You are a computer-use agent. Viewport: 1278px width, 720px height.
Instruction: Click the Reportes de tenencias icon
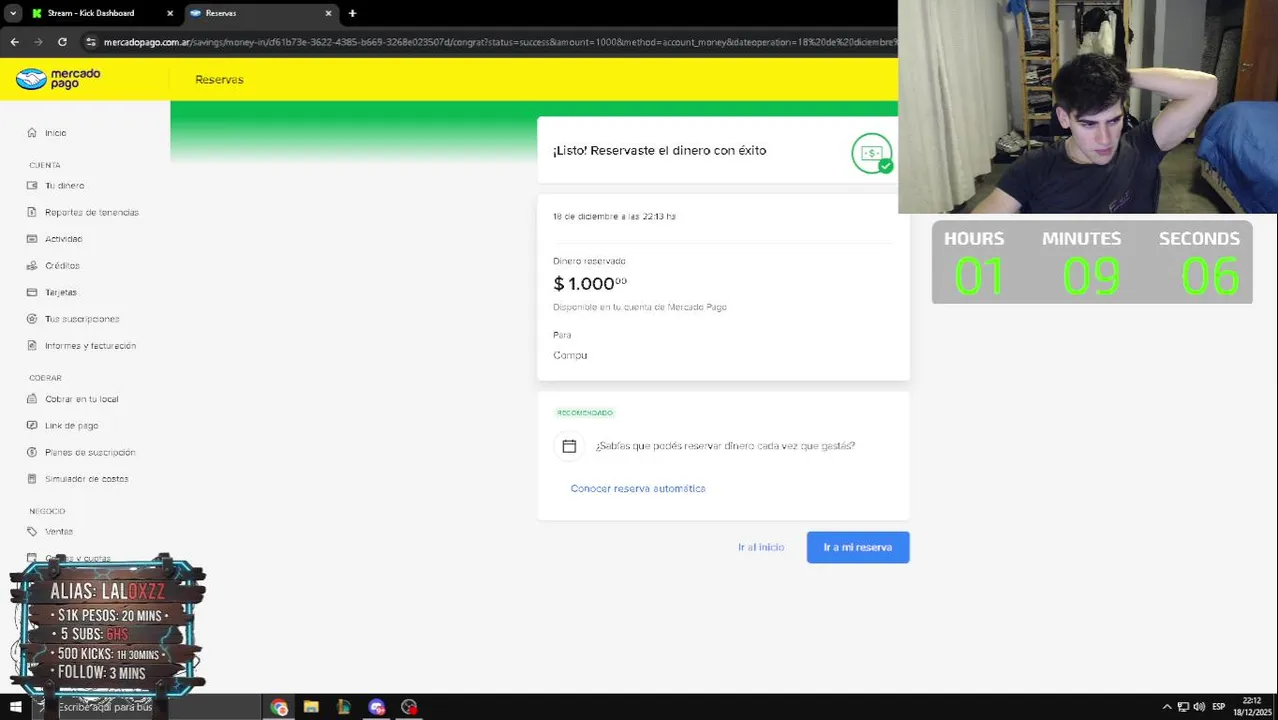click(32, 212)
